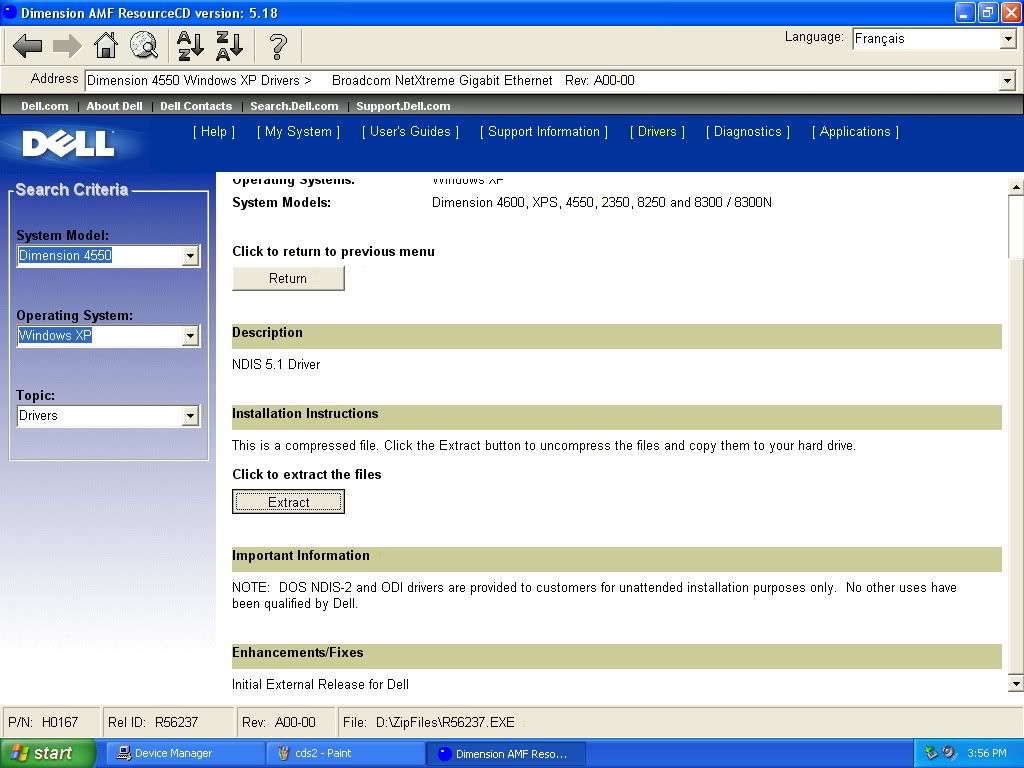Select Dimension AMF Reso... taskbar button
The height and width of the screenshot is (768, 1024).
point(506,753)
